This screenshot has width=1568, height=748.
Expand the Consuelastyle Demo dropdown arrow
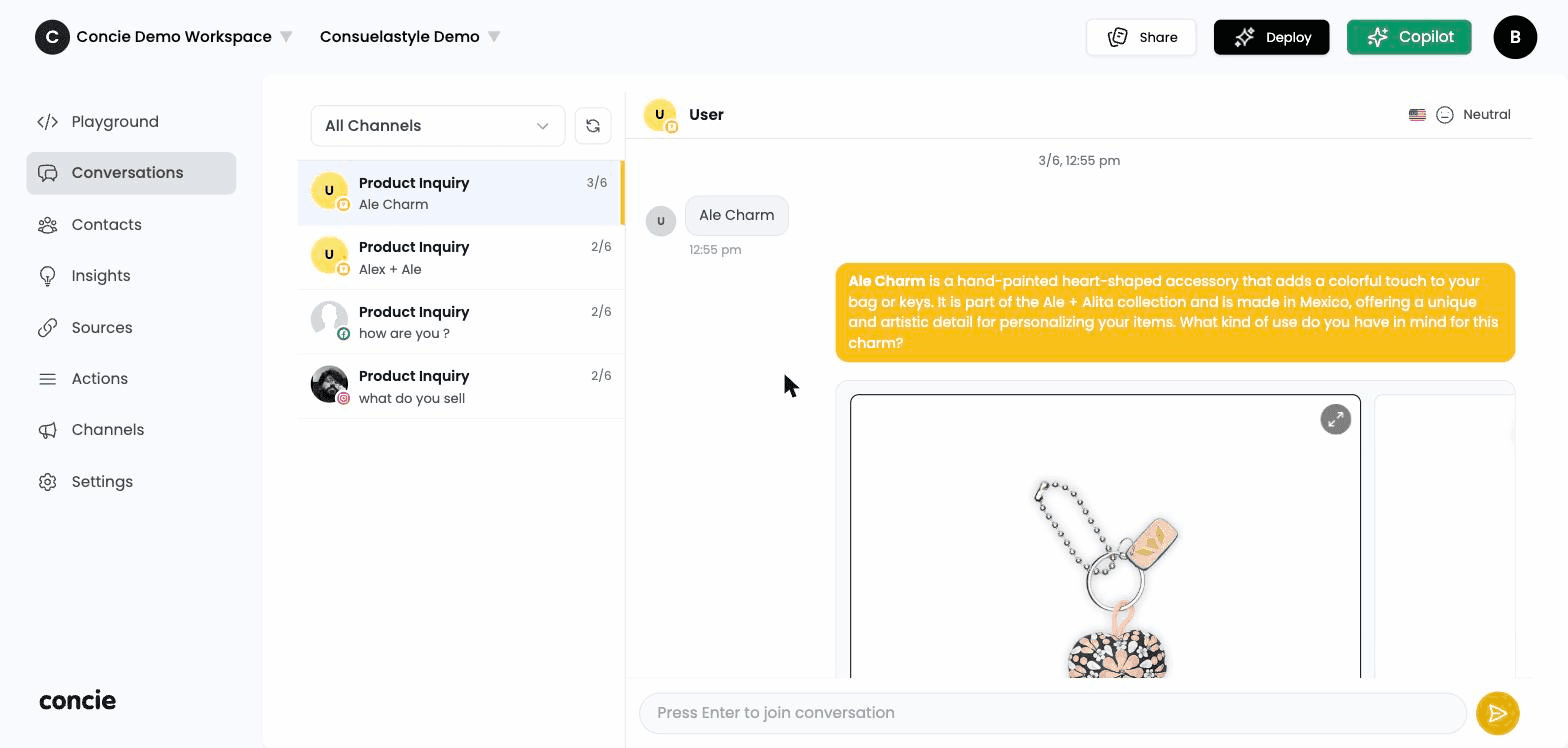[x=494, y=37]
